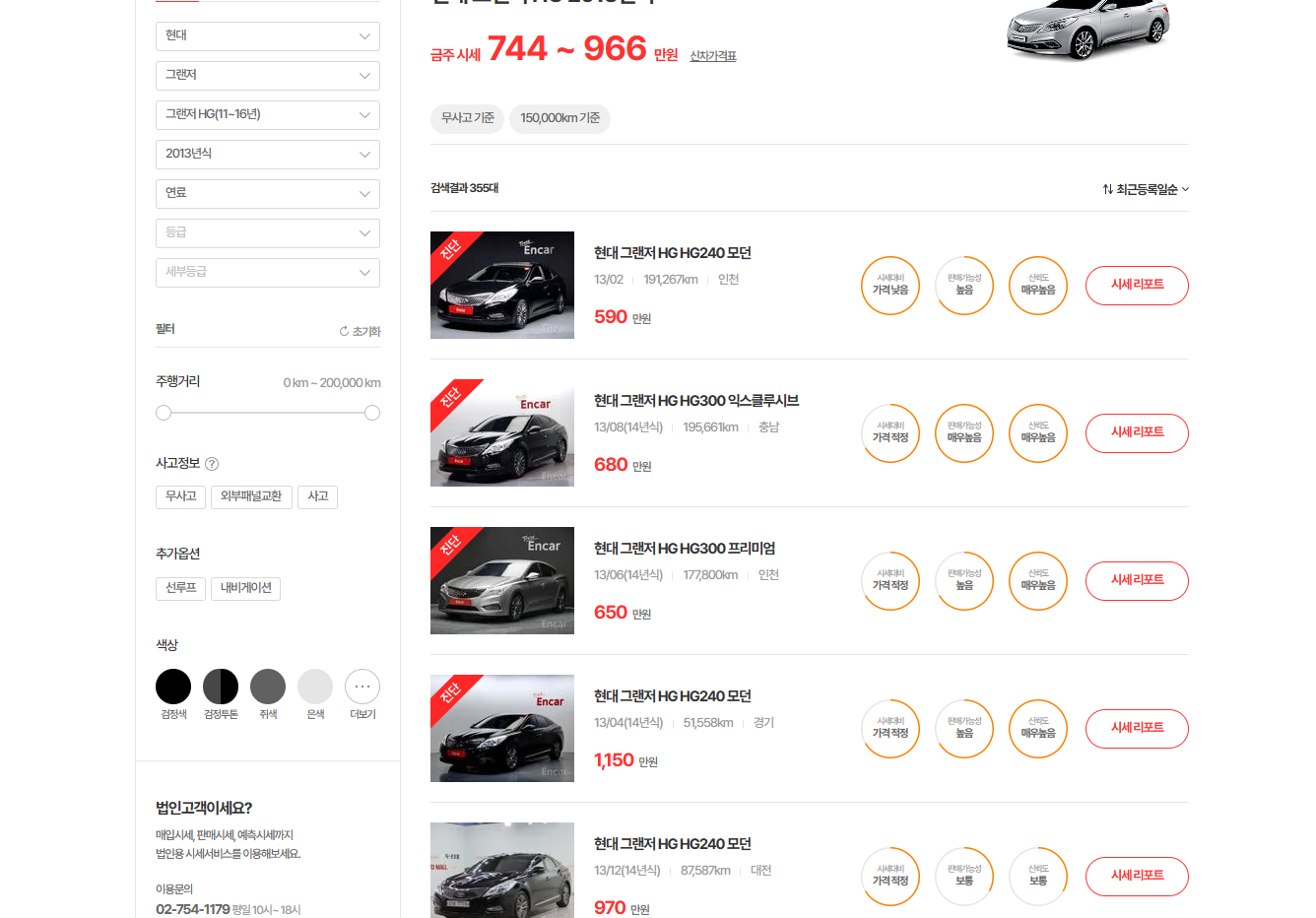Click 판매가능성 높음 badge on 1,150만원 listing
This screenshot has width=1316, height=918.
[x=964, y=729]
